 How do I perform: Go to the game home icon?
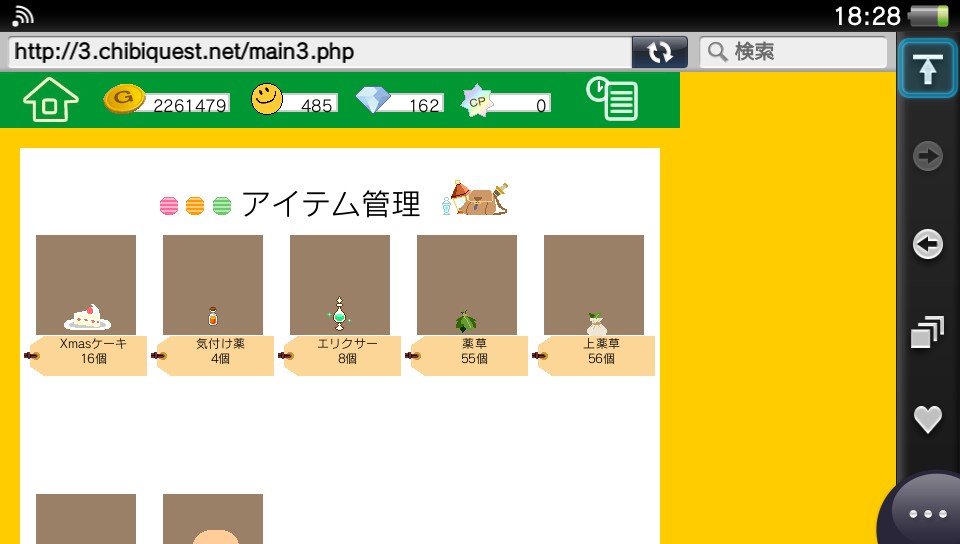[50, 100]
